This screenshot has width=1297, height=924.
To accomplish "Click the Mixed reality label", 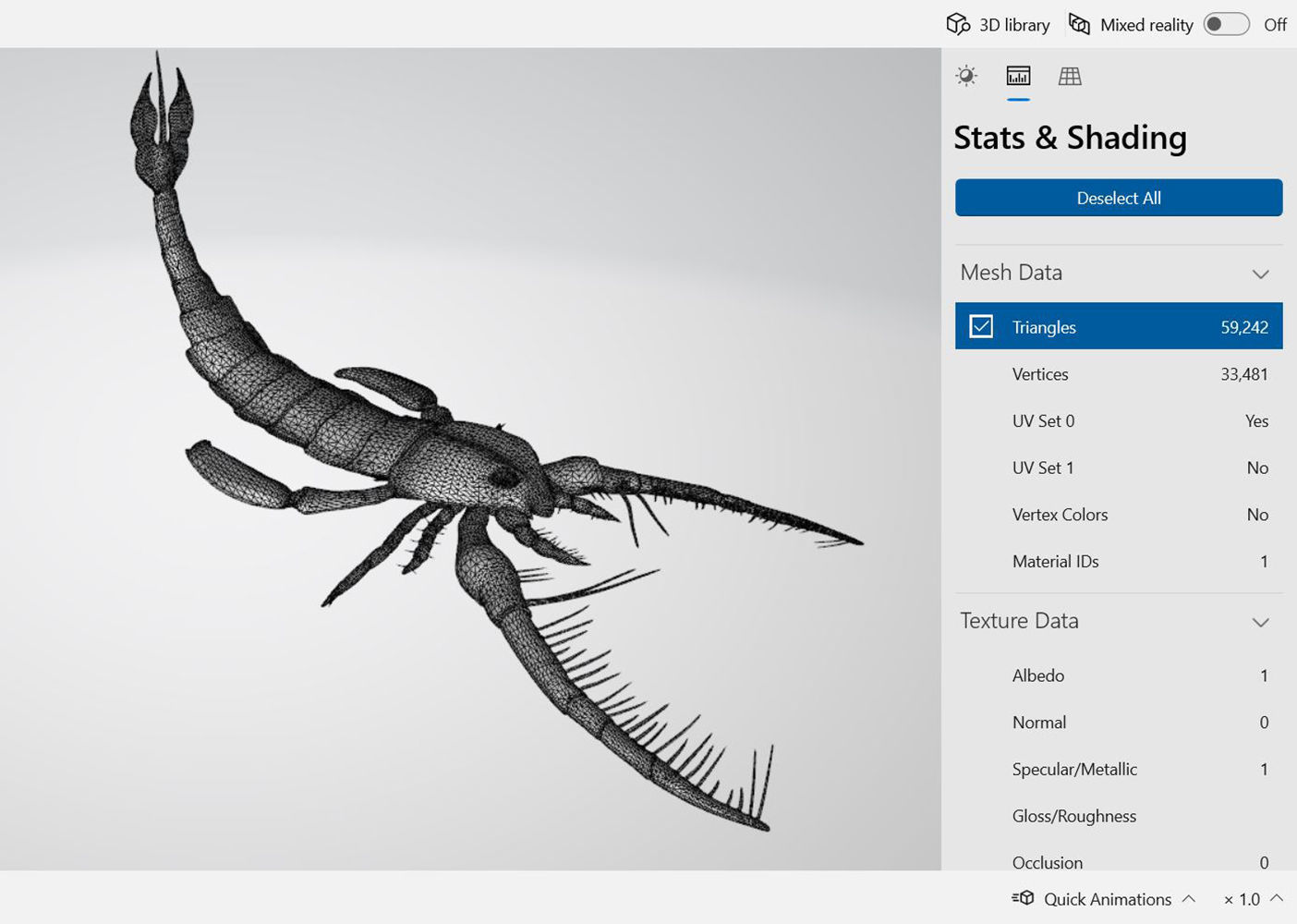I will pyautogui.click(x=1146, y=25).
